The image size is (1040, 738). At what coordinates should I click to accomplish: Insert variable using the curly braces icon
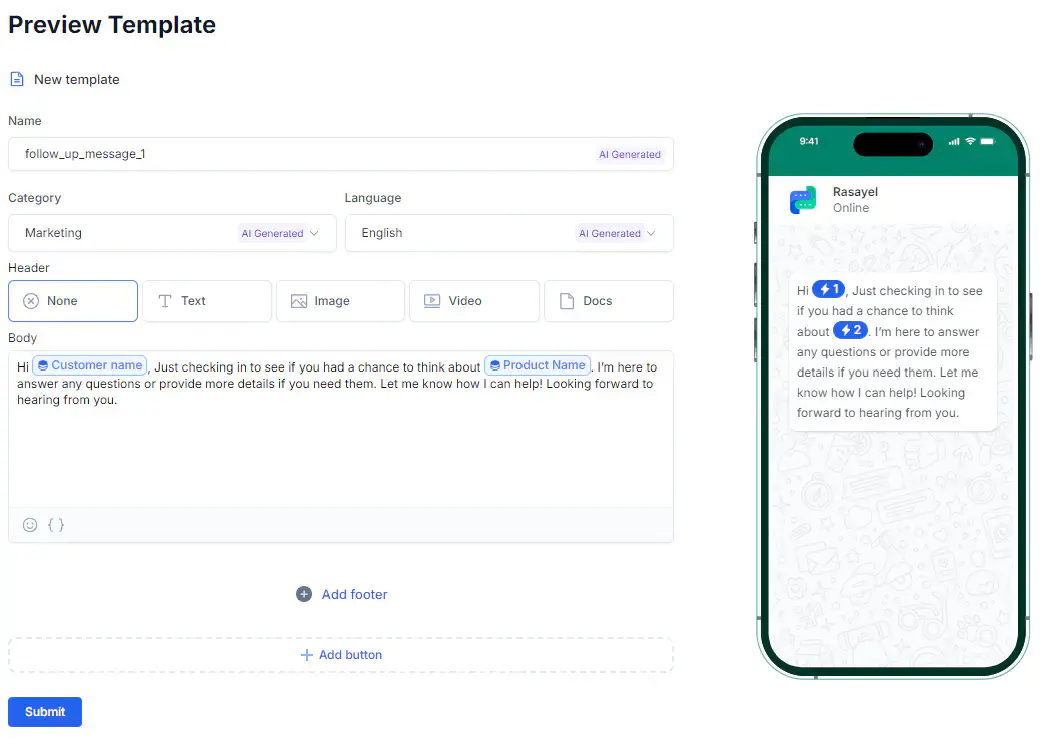56,524
